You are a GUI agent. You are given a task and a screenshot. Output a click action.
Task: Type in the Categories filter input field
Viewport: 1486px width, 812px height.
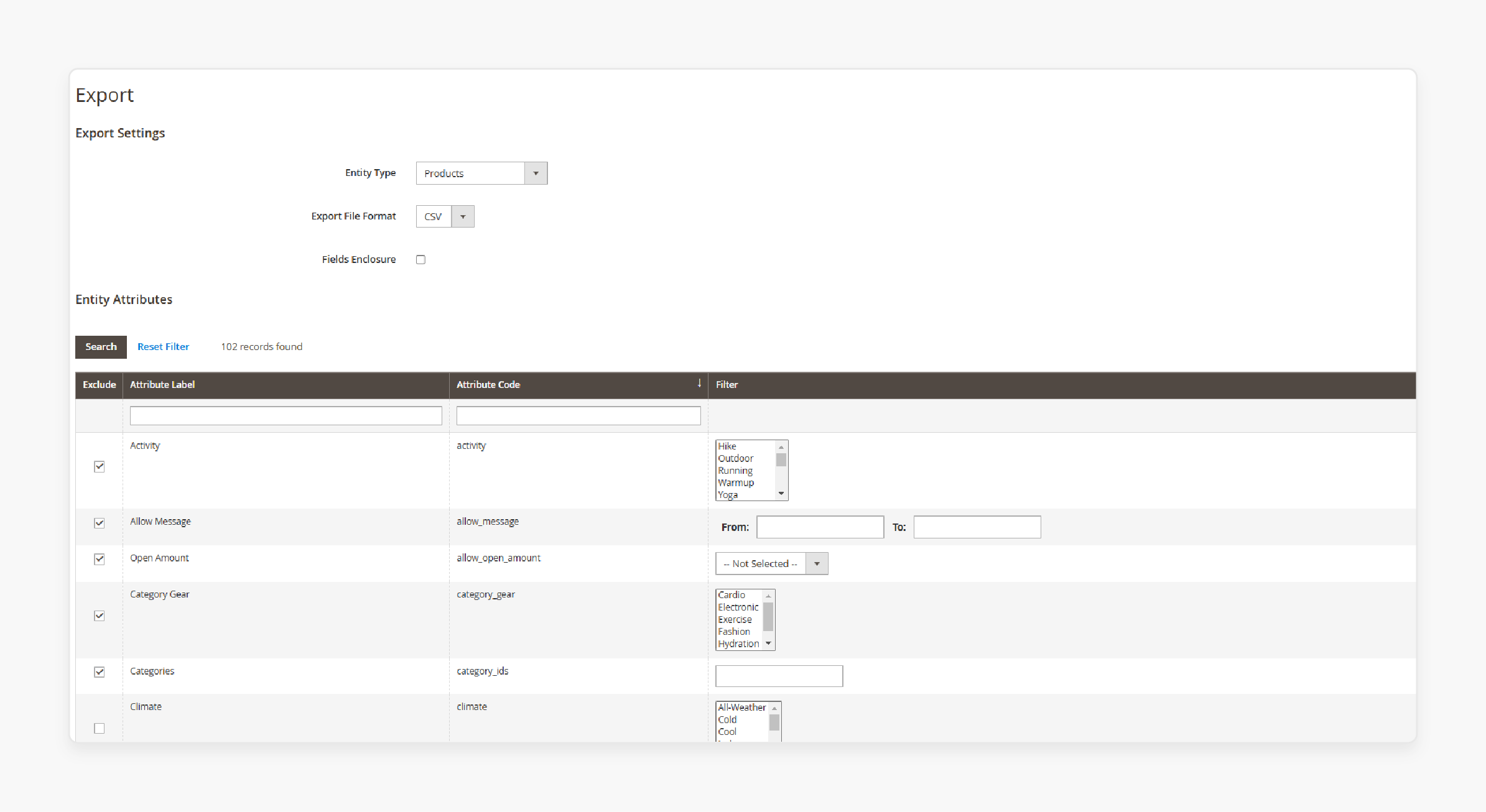click(x=779, y=676)
